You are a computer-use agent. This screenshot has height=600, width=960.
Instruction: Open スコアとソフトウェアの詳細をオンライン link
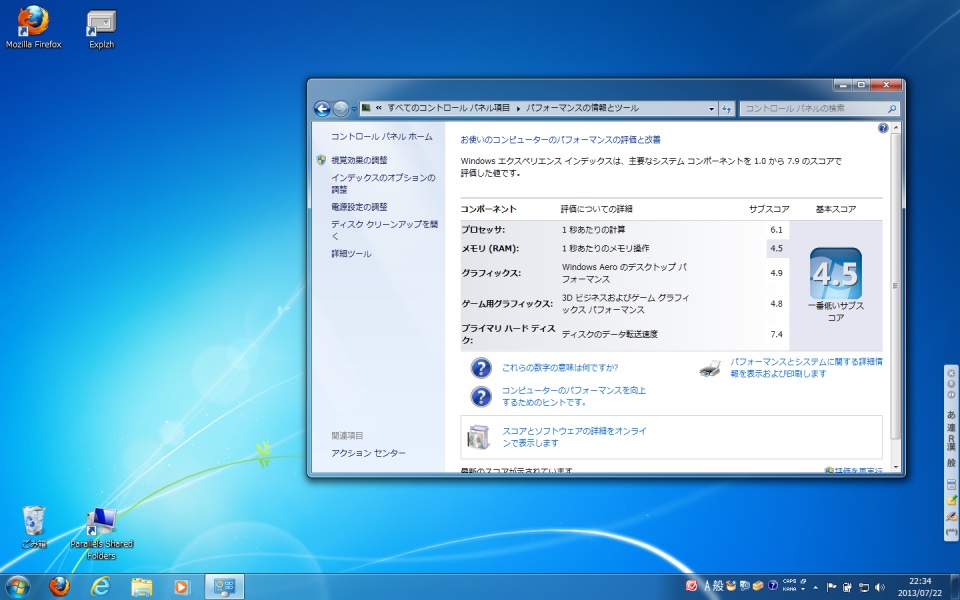[x=574, y=437]
